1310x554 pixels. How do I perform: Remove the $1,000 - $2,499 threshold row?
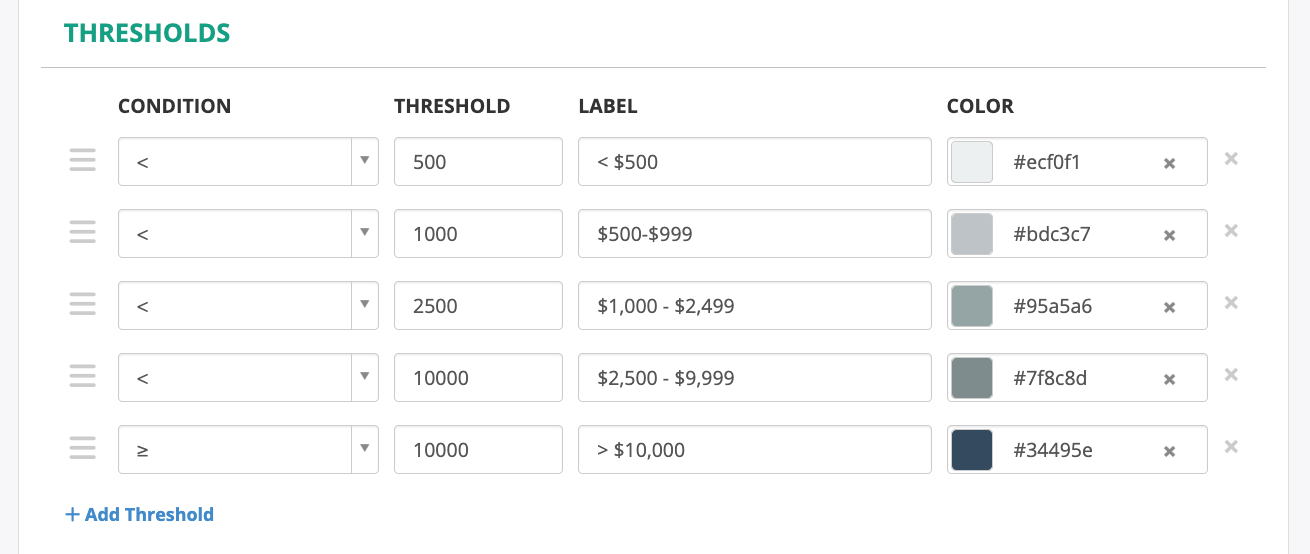pyautogui.click(x=1231, y=303)
